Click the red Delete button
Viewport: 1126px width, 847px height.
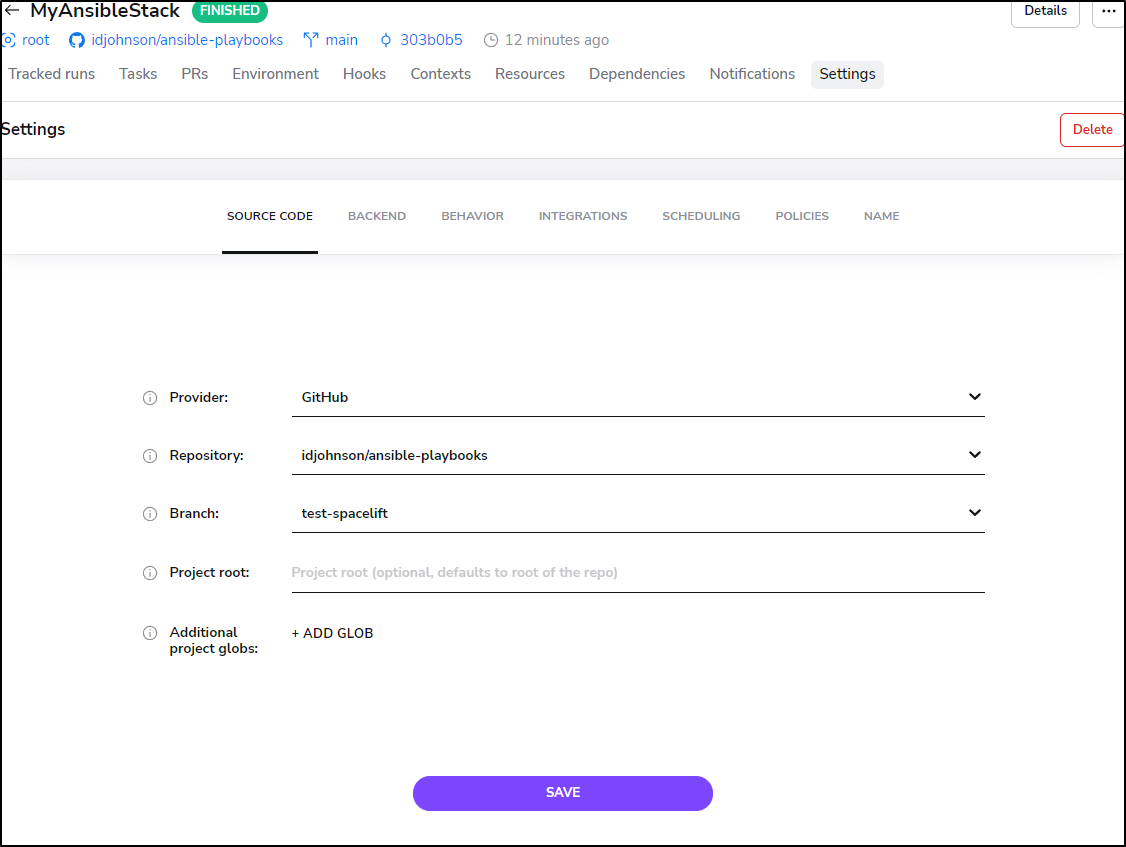point(1092,130)
